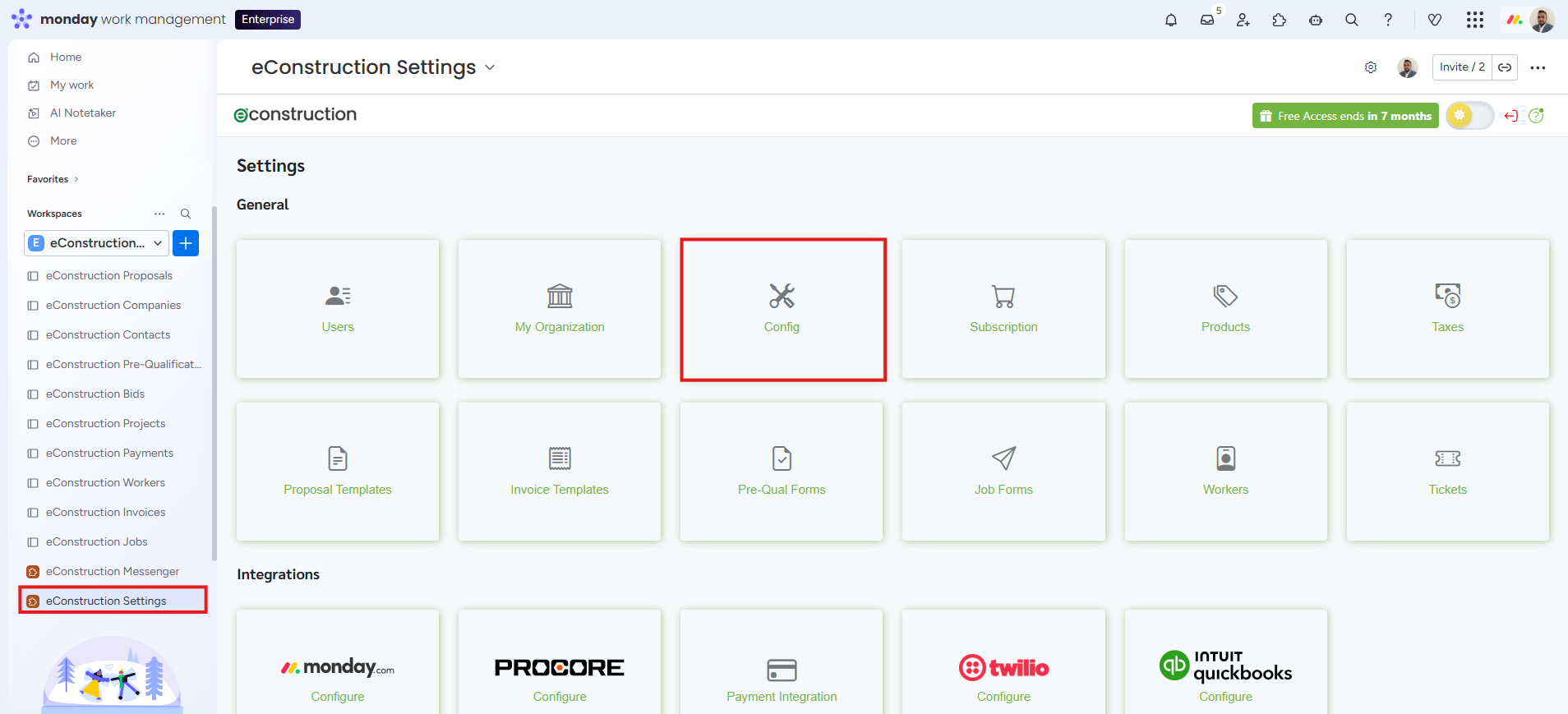Open the notifications bell
The image size is (1568, 714).
(1171, 20)
